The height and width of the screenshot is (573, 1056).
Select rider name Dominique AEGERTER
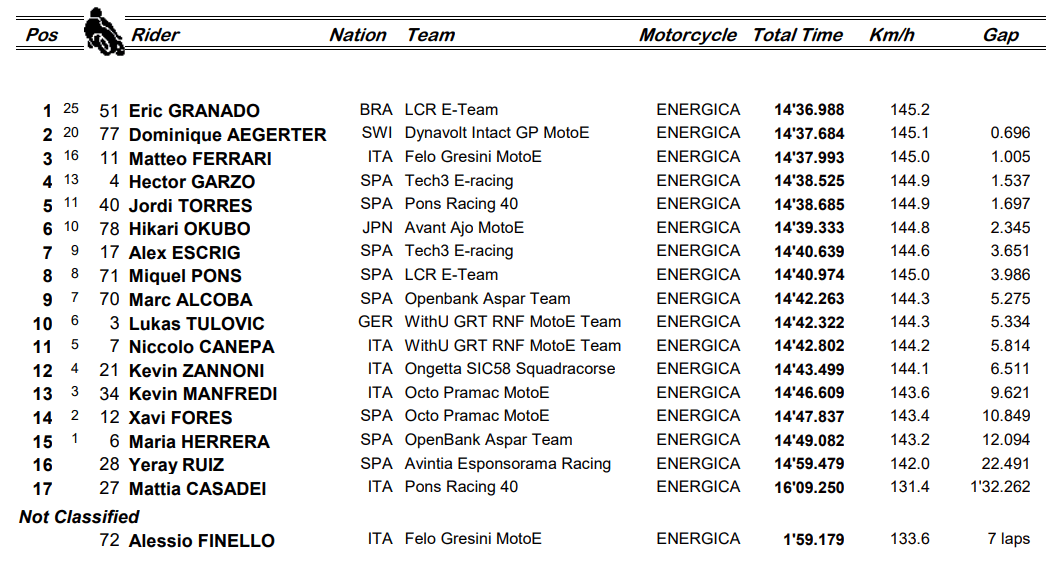pyautogui.click(x=227, y=135)
